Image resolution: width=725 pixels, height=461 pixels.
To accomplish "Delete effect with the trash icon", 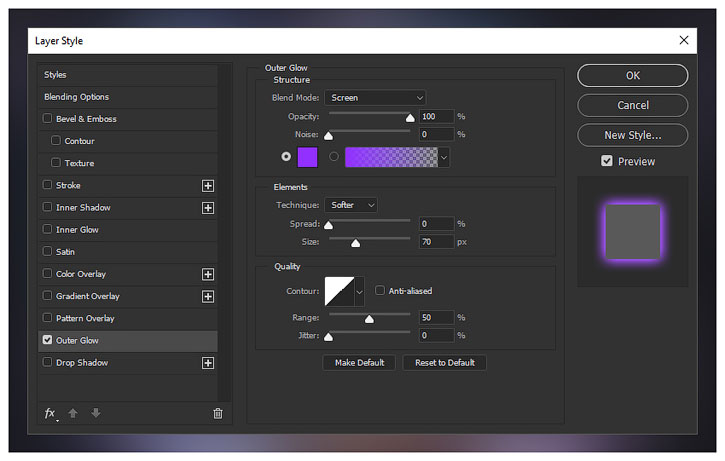I will coord(218,413).
